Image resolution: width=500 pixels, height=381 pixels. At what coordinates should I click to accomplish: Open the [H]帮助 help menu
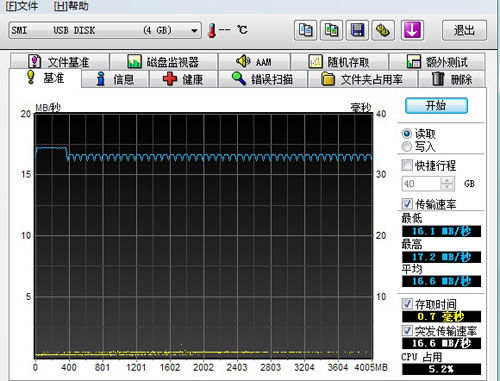(x=71, y=6)
